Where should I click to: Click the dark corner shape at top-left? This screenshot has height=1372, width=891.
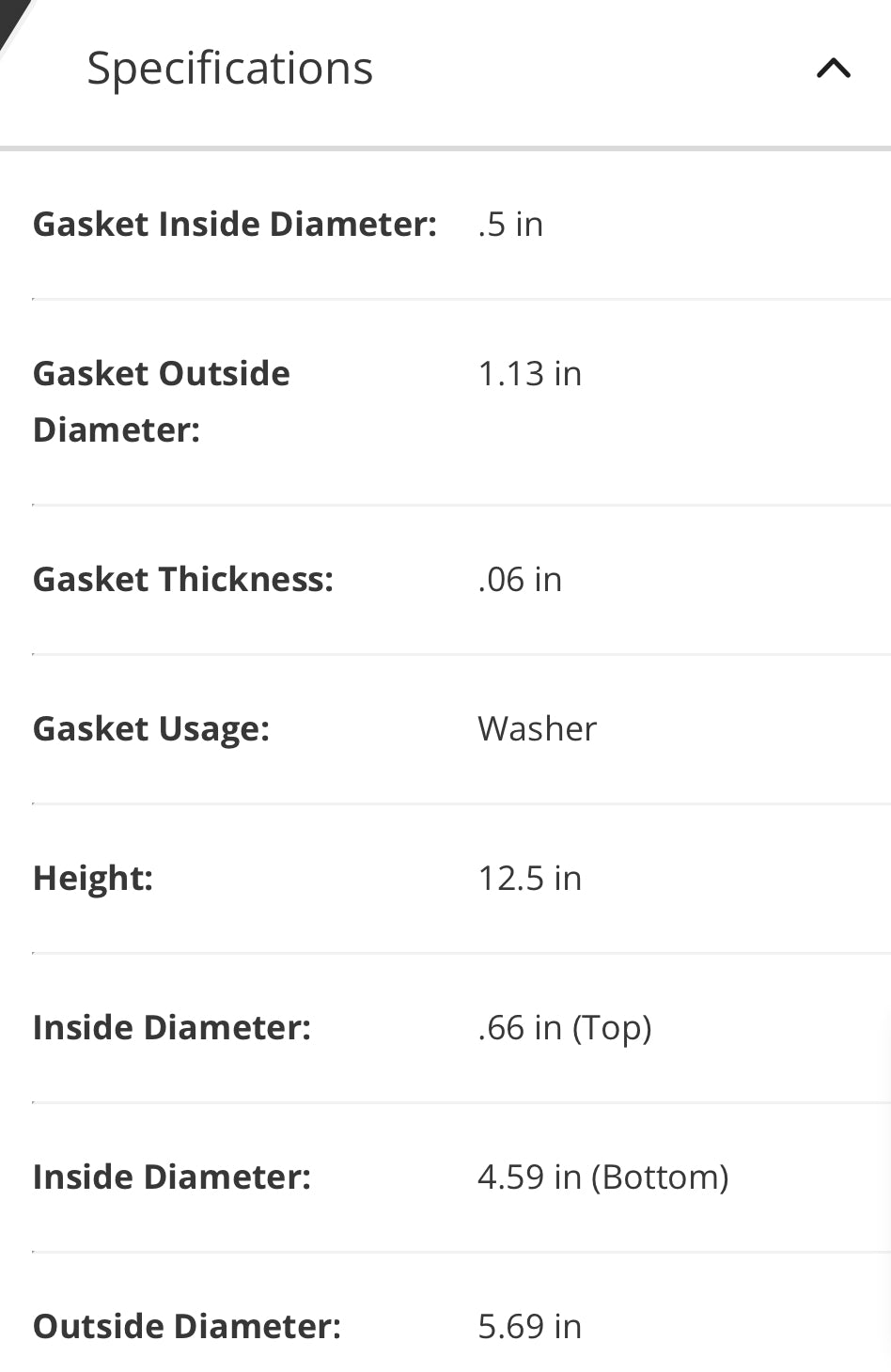click(x=13, y=21)
